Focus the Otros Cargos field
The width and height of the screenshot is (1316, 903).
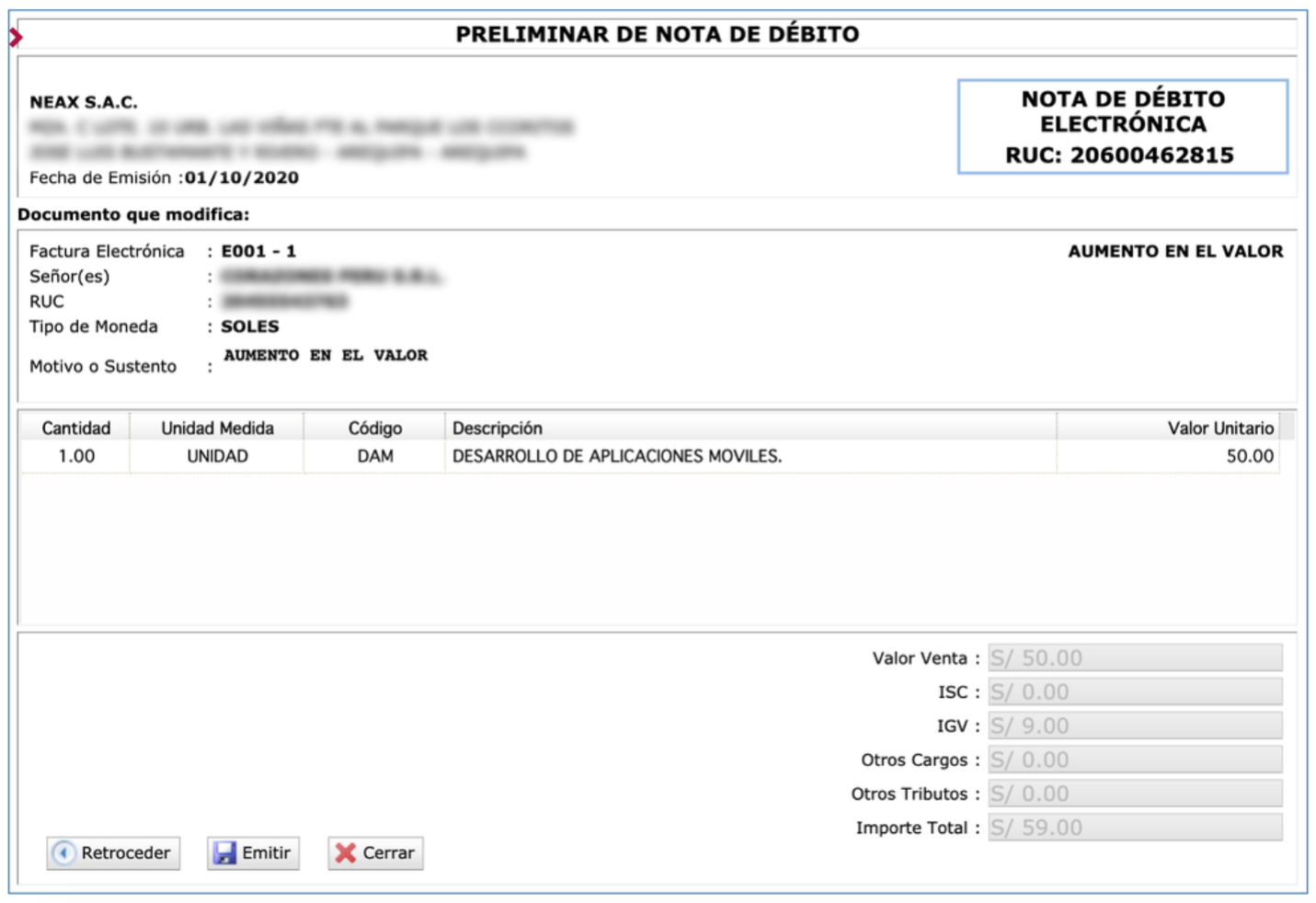[x=1135, y=760]
